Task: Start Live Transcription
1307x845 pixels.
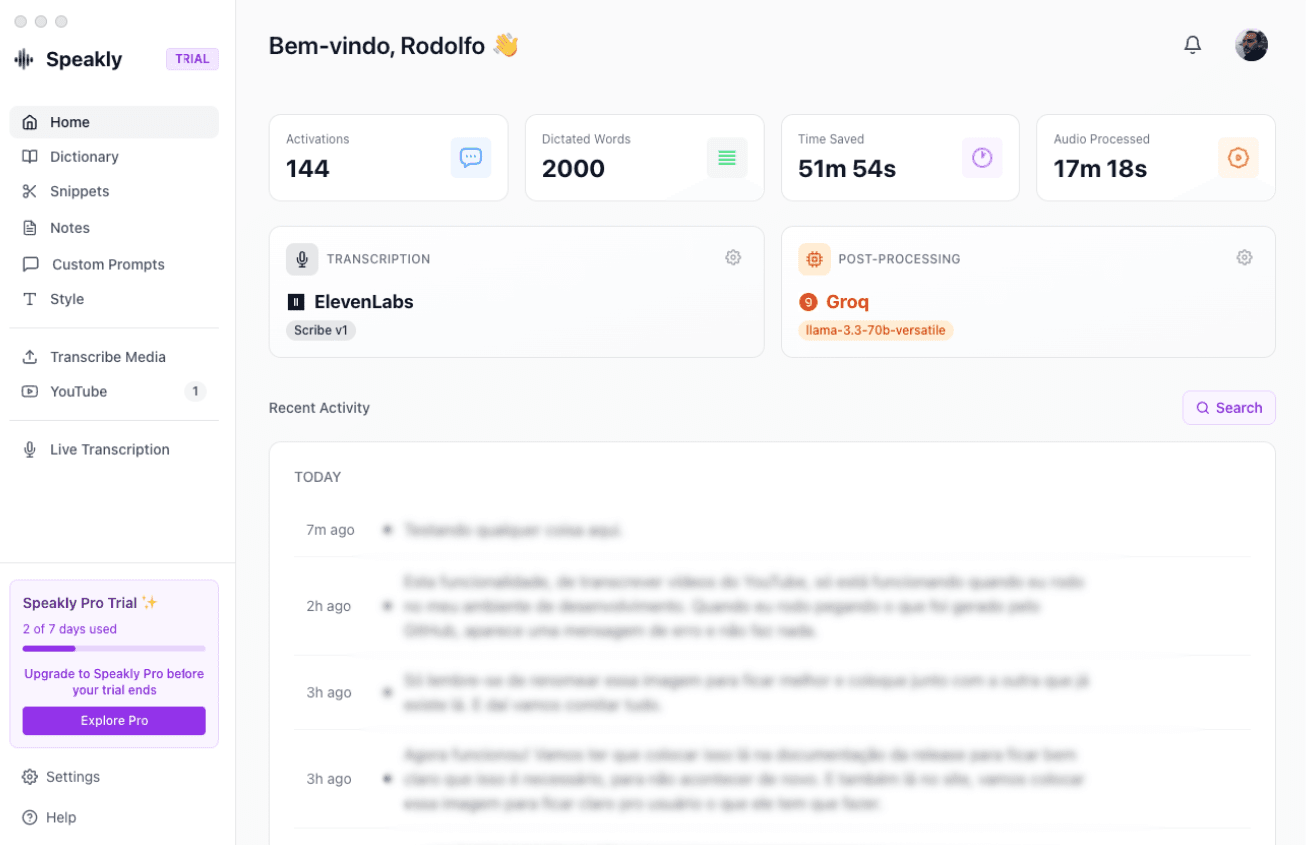Action: point(110,449)
